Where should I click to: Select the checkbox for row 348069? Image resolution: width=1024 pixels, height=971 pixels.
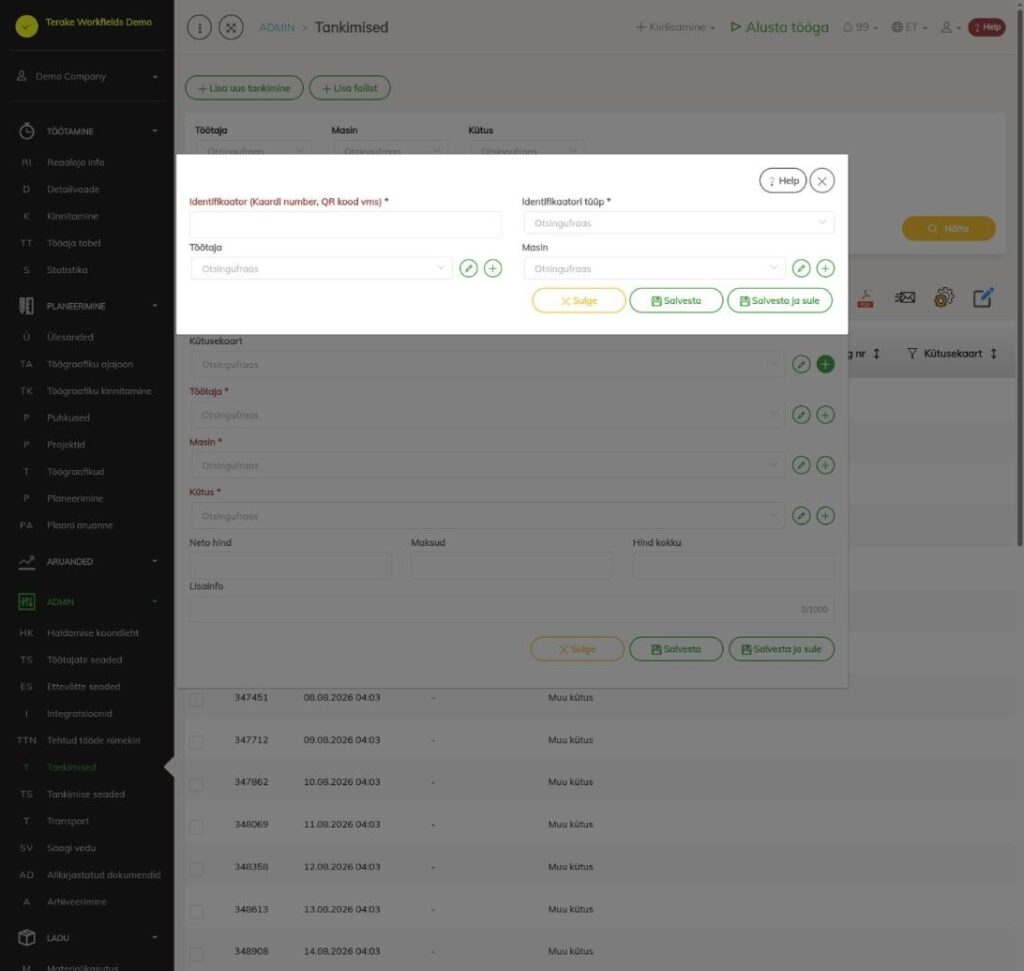tap(197, 827)
